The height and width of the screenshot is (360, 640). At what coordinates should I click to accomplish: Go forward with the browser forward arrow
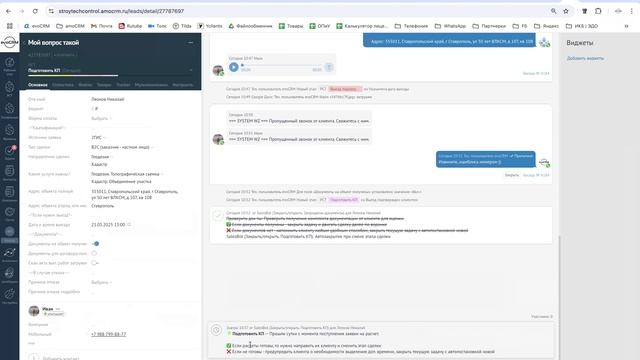(x=22, y=11)
